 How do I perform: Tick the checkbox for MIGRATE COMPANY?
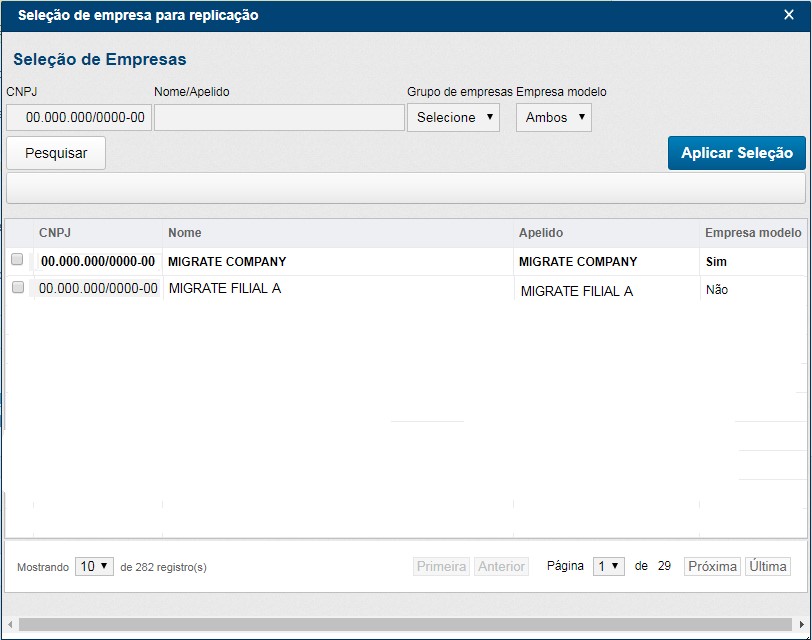tap(17, 260)
